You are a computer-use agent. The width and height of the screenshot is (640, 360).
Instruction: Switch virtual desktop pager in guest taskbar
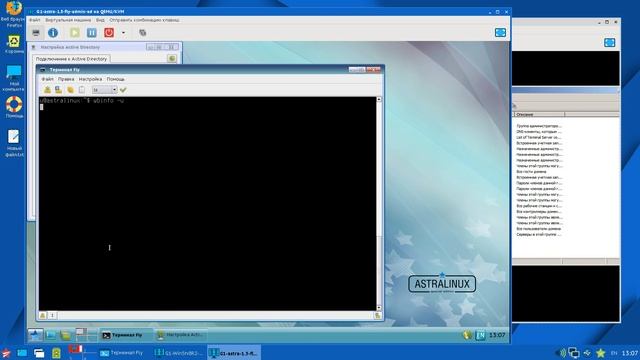point(86,335)
